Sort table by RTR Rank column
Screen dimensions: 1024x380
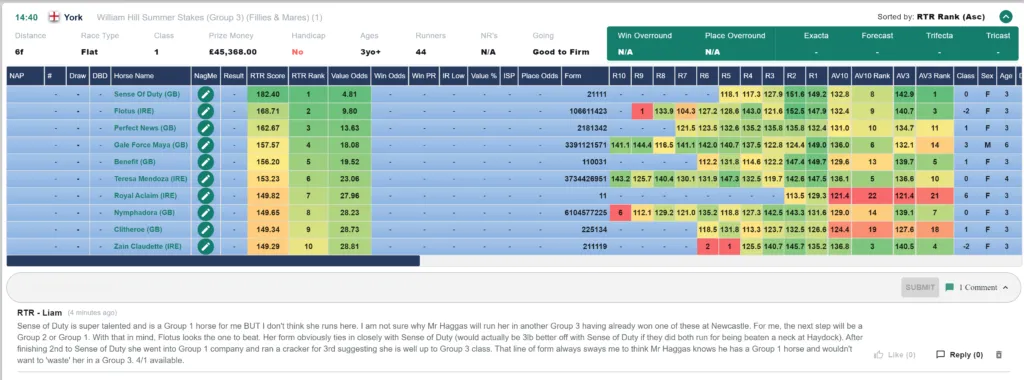click(x=308, y=76)
